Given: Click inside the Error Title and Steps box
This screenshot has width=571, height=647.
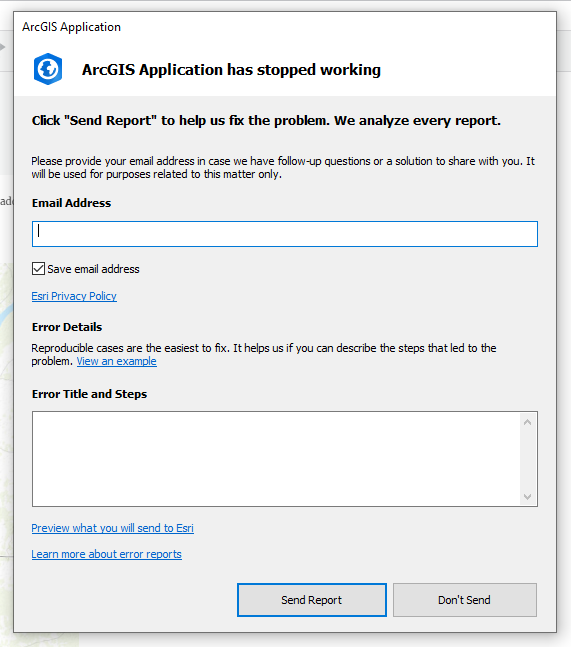Looking at the screenshot, I should click(x=276, y=459).
